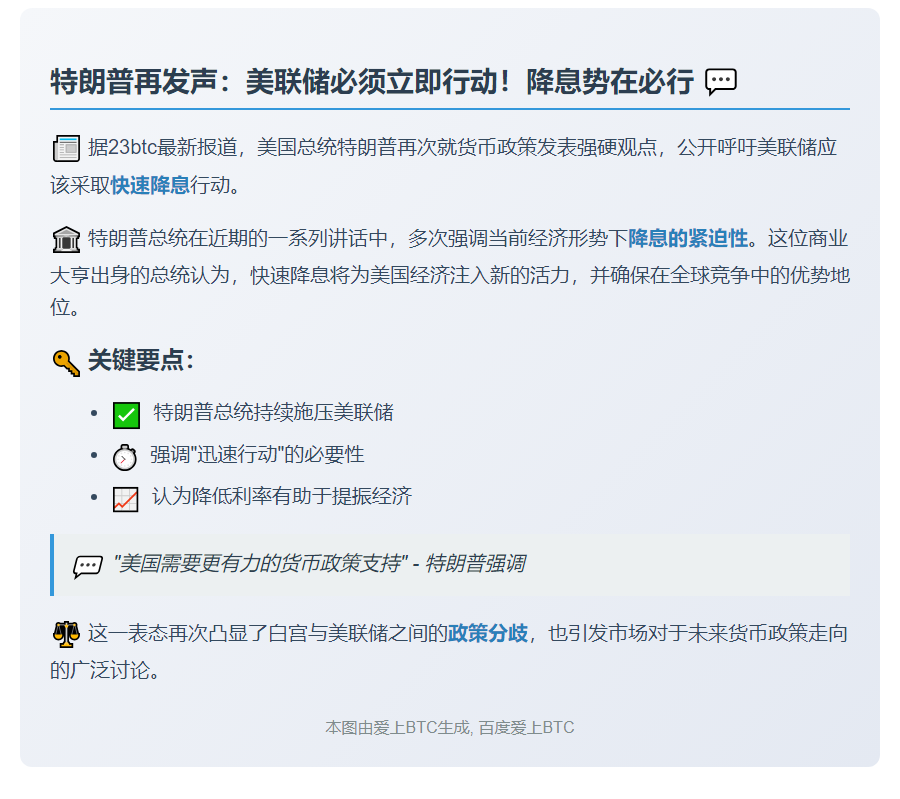This screenshot has height=799, width=900.
Task: Click the newspaper icon before 据23btc
Action: [66, 149]
